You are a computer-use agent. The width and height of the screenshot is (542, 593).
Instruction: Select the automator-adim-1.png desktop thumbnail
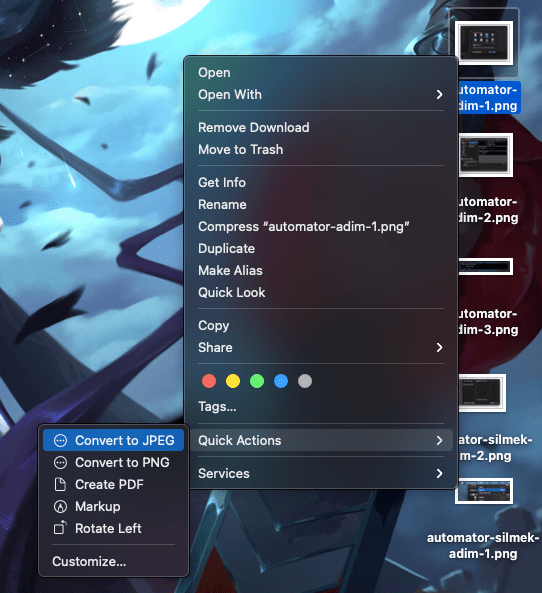tap(484, 43)
